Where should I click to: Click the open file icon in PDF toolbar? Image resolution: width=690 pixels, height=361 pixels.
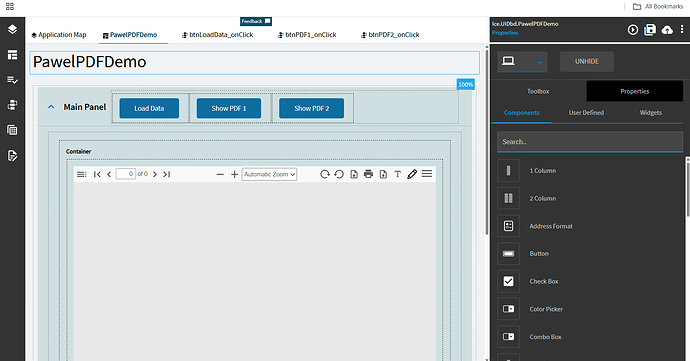click(x=354, y=174)
